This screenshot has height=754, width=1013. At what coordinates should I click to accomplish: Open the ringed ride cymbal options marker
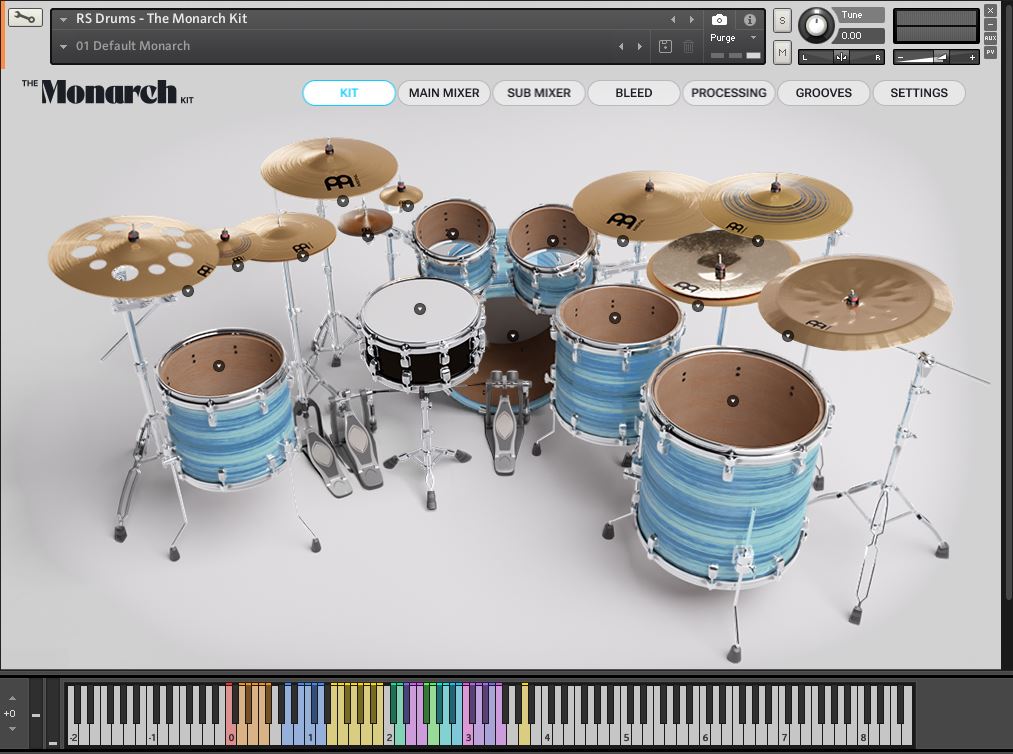pyautogui.click(x=758, y=241)
